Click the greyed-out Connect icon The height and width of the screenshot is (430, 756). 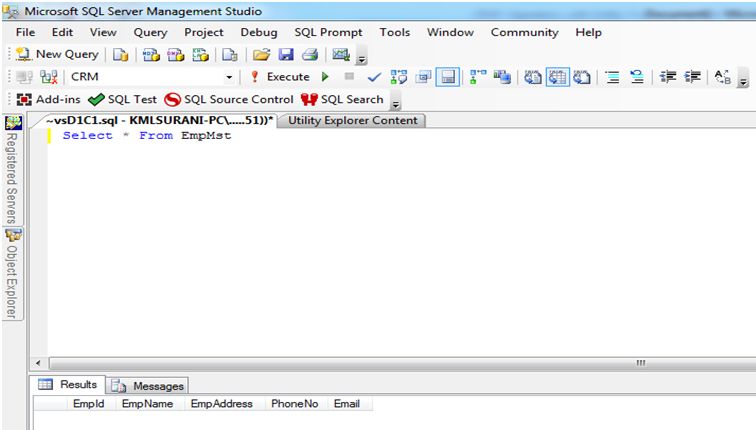pos(24,77)
